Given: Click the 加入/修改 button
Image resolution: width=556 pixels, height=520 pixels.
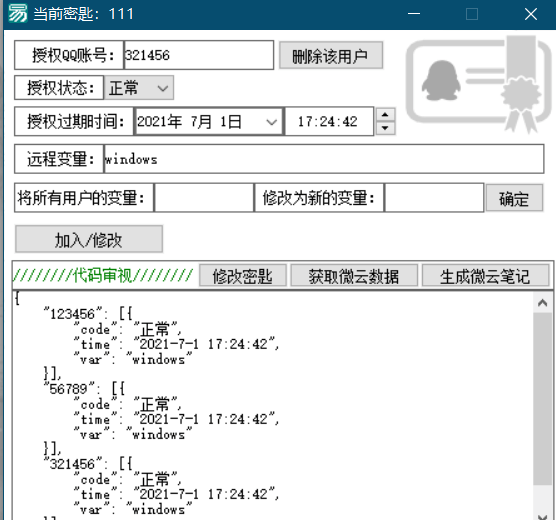Looking at the screenshot, I should [89, 239].
